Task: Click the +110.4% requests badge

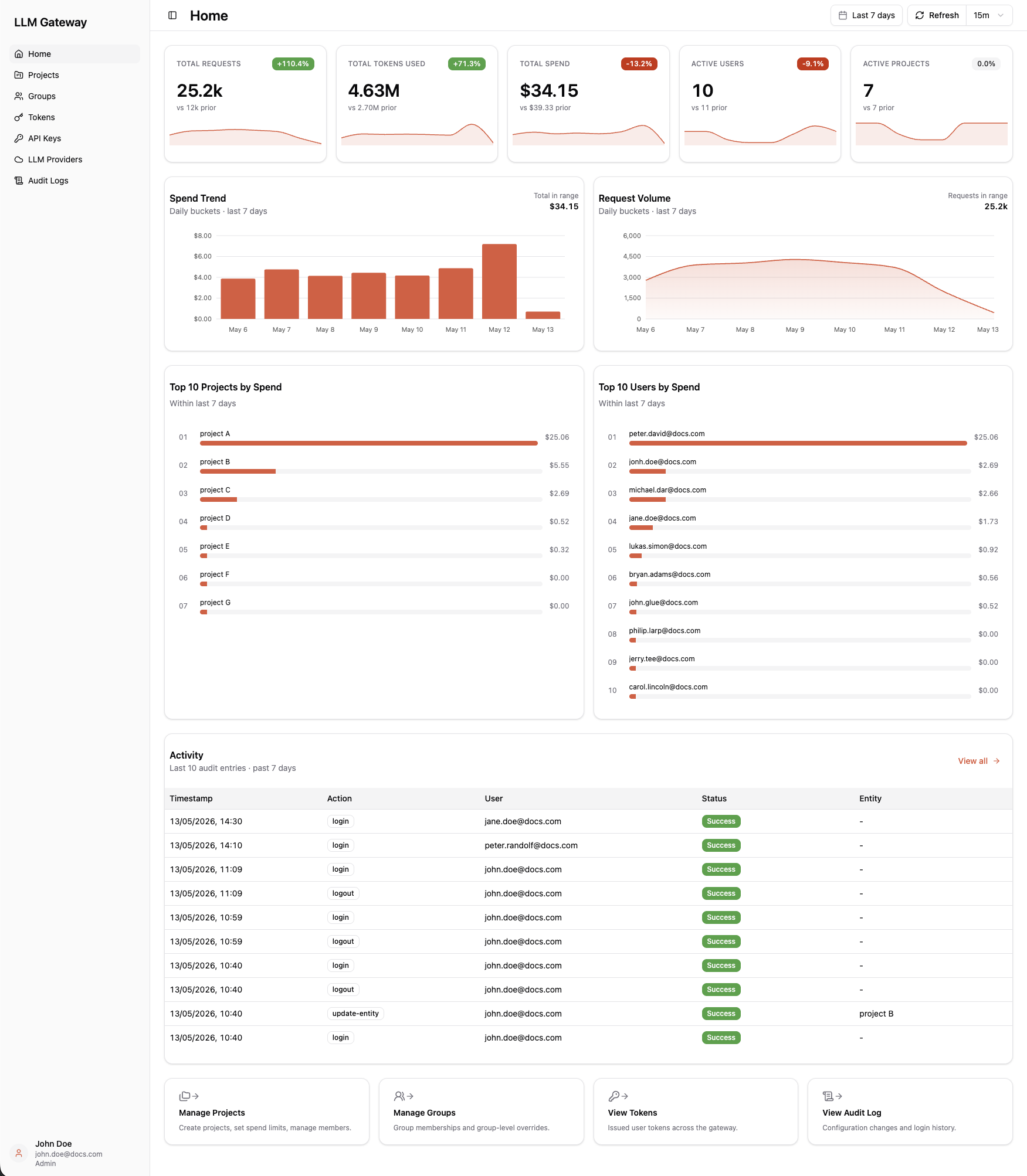Action: click(x=293, y=64)
